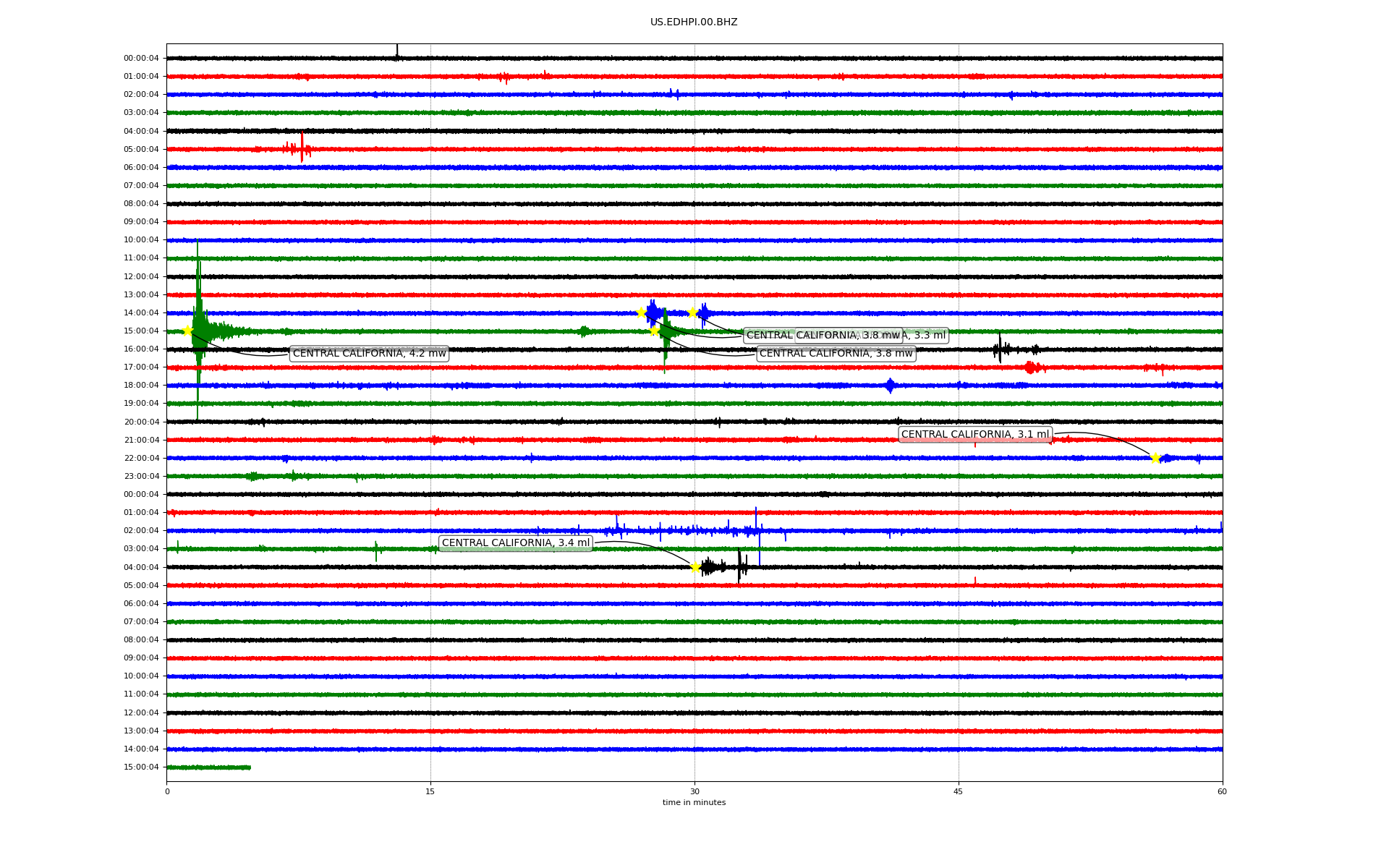Click the plot title US.EDHPI.00.BHZ
This screenshot has height=868, width=1389.
pos(694,22)
